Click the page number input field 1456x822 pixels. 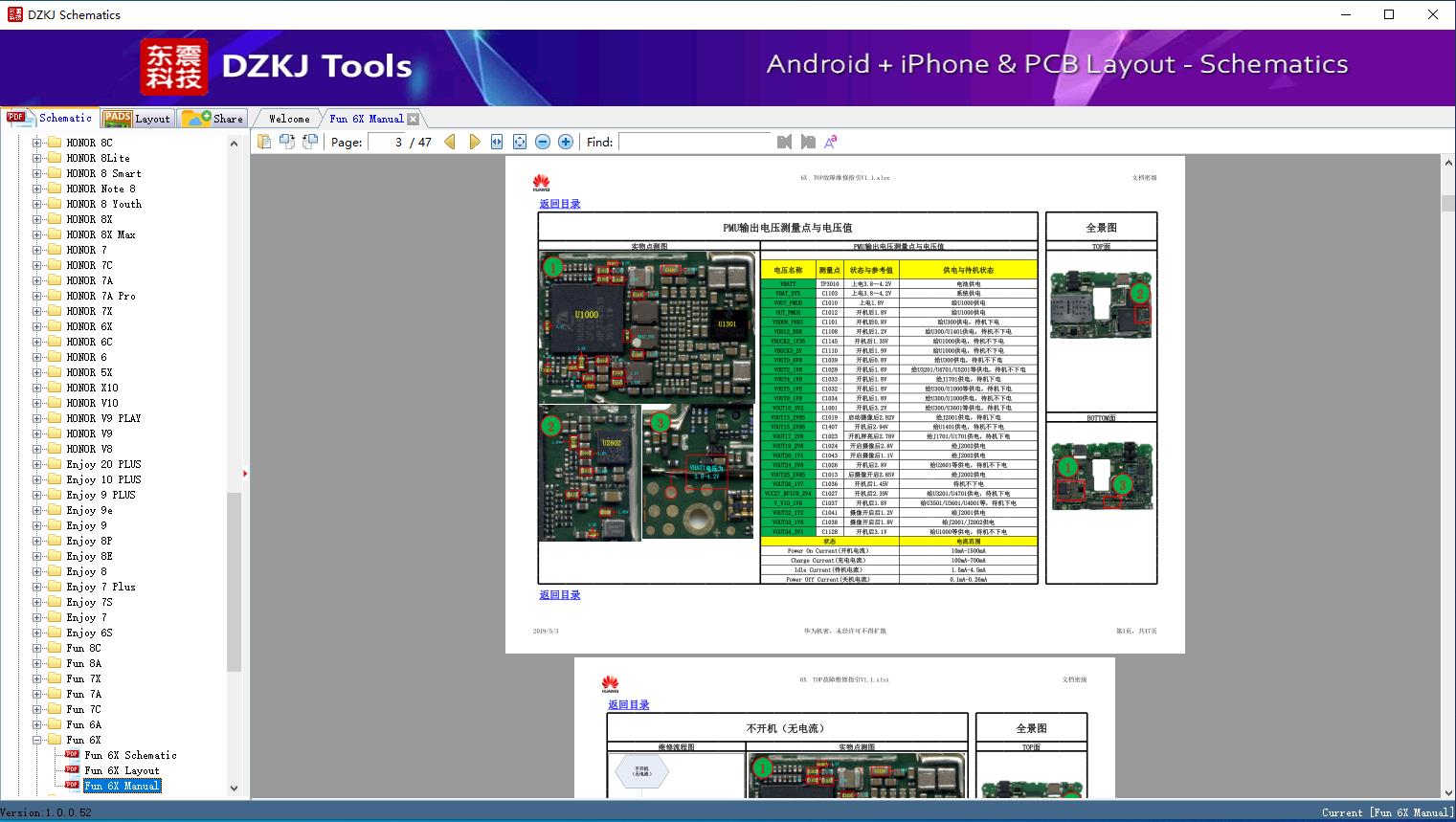click(x=387, y=142)
